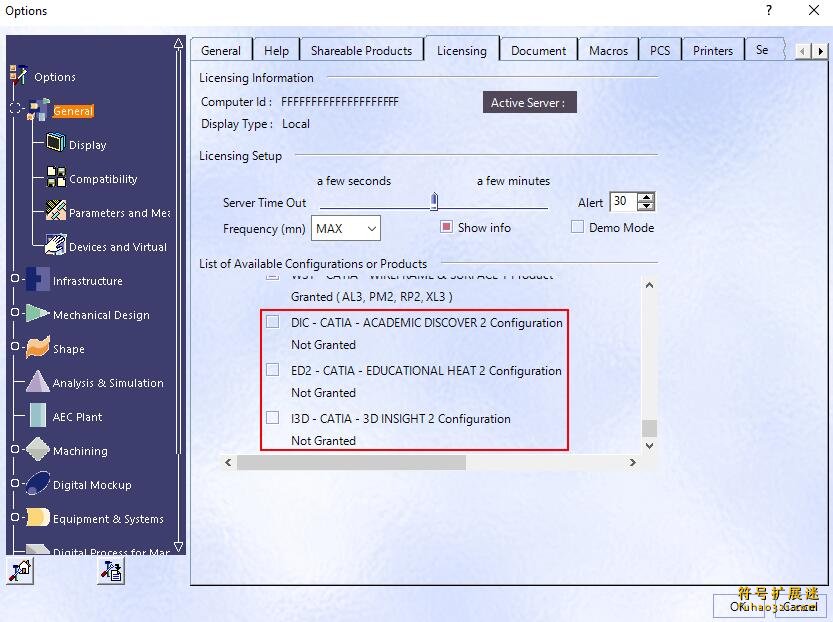Decrease the Alert value with down arrow

(646, 206)
